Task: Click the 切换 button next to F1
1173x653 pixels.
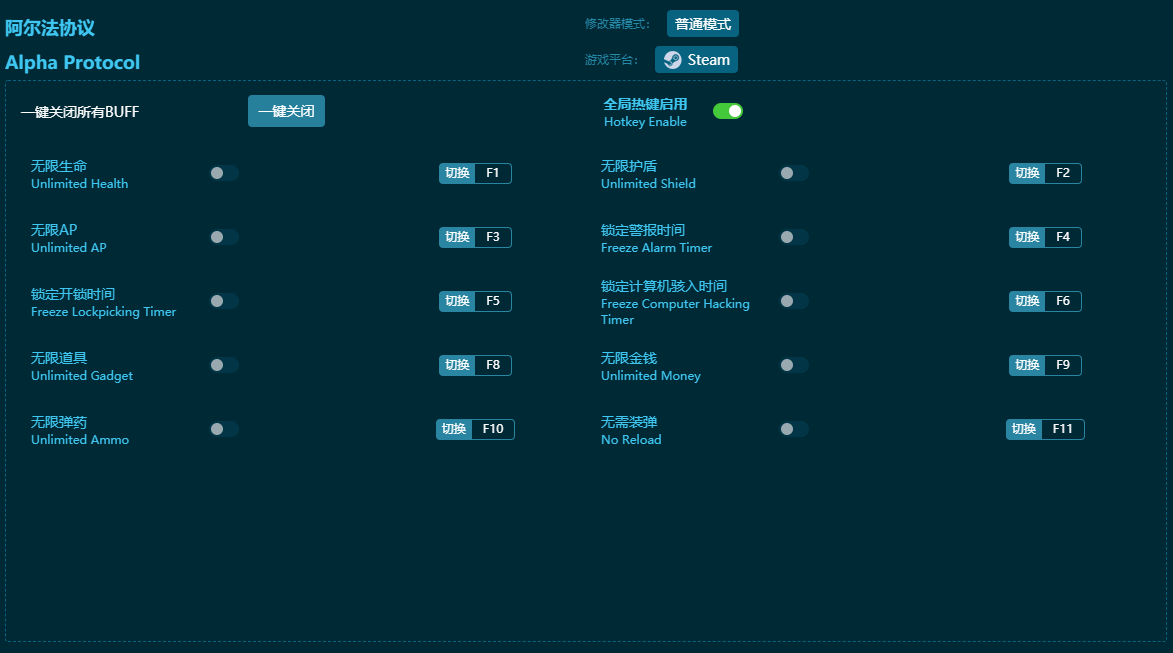Action: [x=457, y=174]
